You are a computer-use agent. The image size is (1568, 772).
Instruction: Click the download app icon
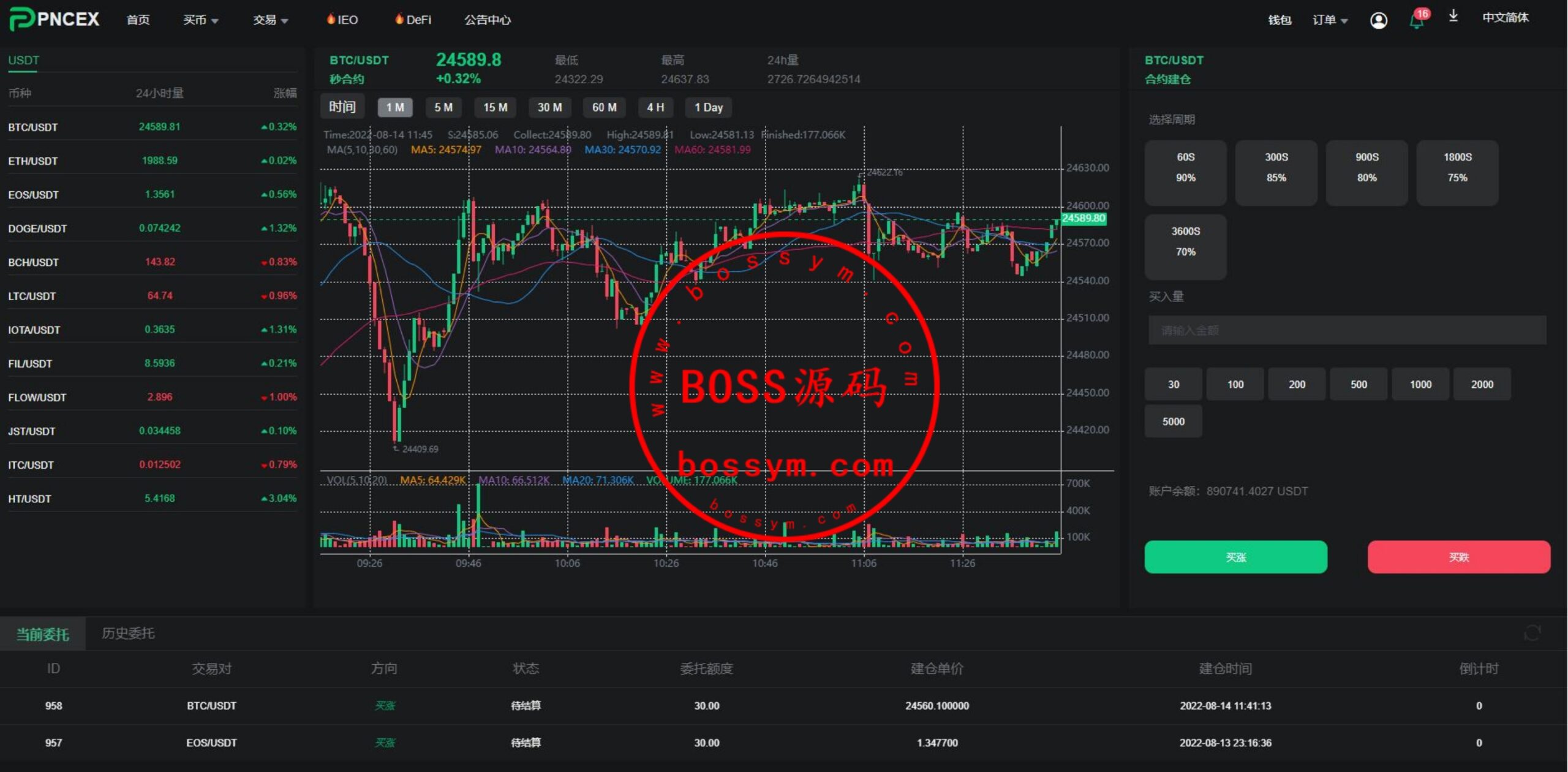[x=1453, y=17]
